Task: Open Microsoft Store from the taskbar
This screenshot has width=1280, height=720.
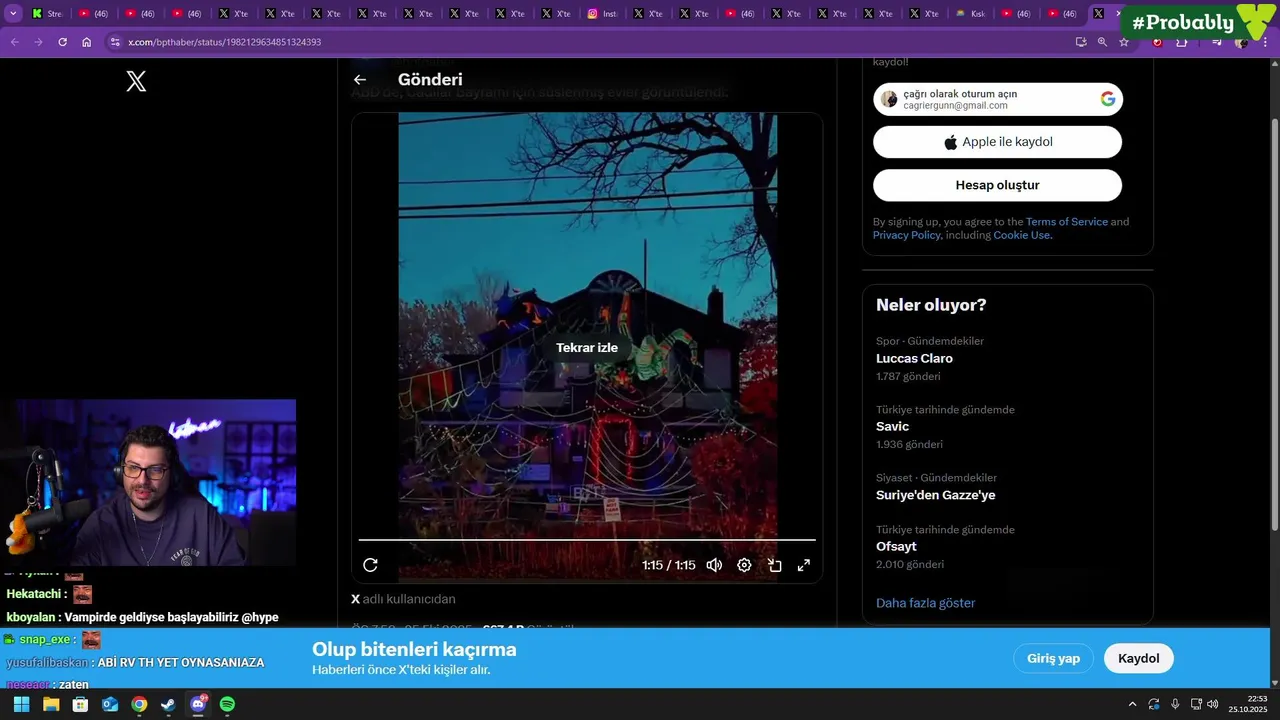Action: point(80,704)
